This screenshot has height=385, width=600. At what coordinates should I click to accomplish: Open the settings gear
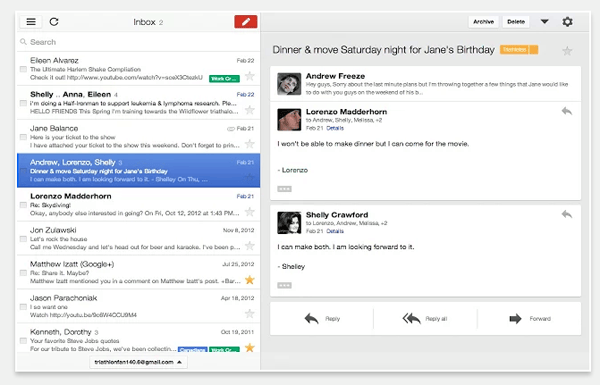[567, 22]
